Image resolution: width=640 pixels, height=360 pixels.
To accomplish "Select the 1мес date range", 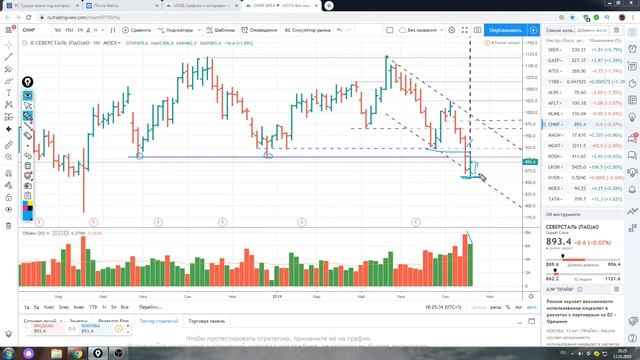I will coord(49,307).
